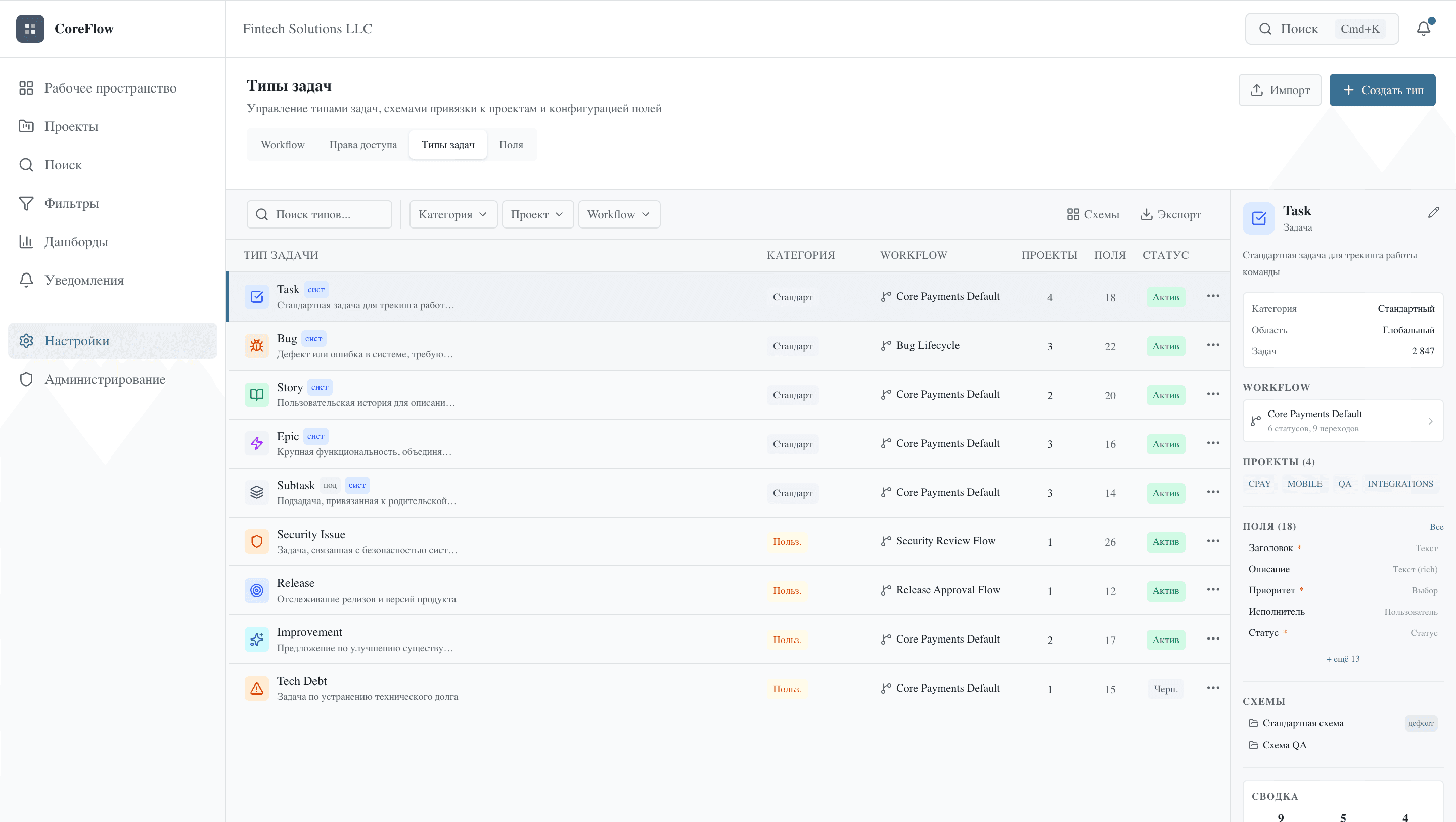Image resolution: width=1456 pixels, height=822 pixels.
Task: Click the Security Issue shield icon
Action: [x=257, y=541]
